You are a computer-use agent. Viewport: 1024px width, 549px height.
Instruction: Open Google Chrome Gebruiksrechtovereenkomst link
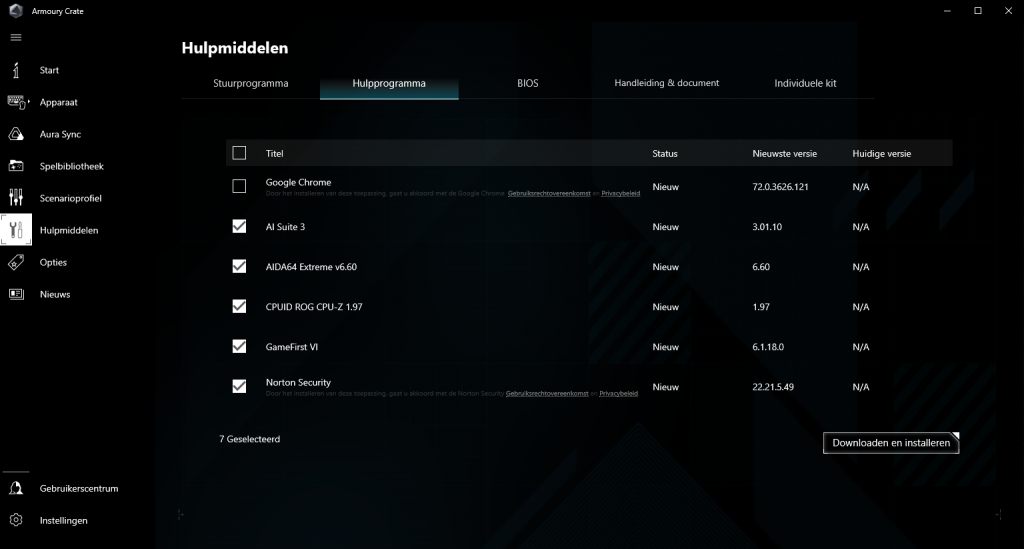tap(549, 193)
